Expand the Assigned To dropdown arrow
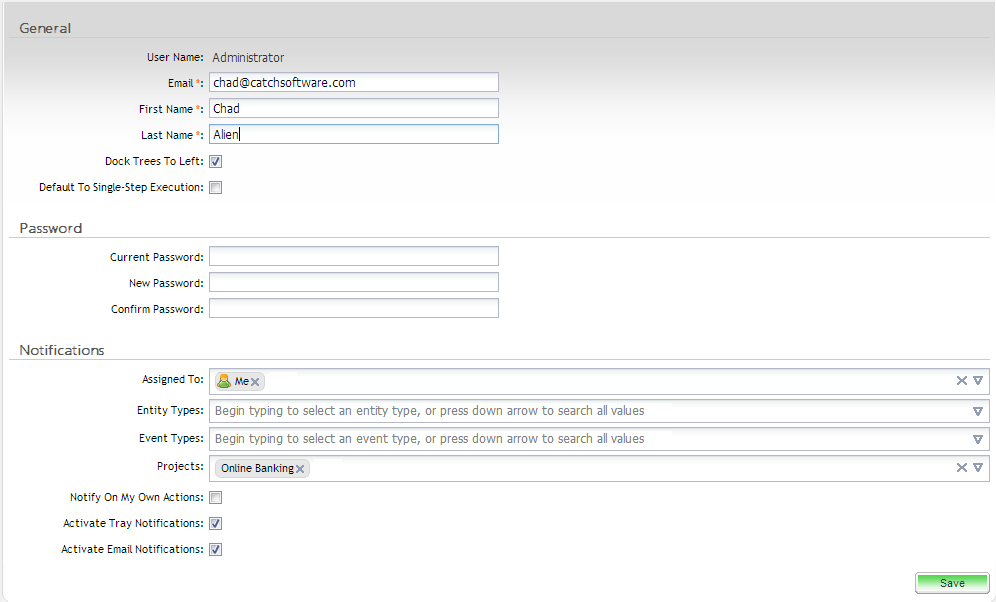This screenshot has height=602, width=996. point(978,381)
